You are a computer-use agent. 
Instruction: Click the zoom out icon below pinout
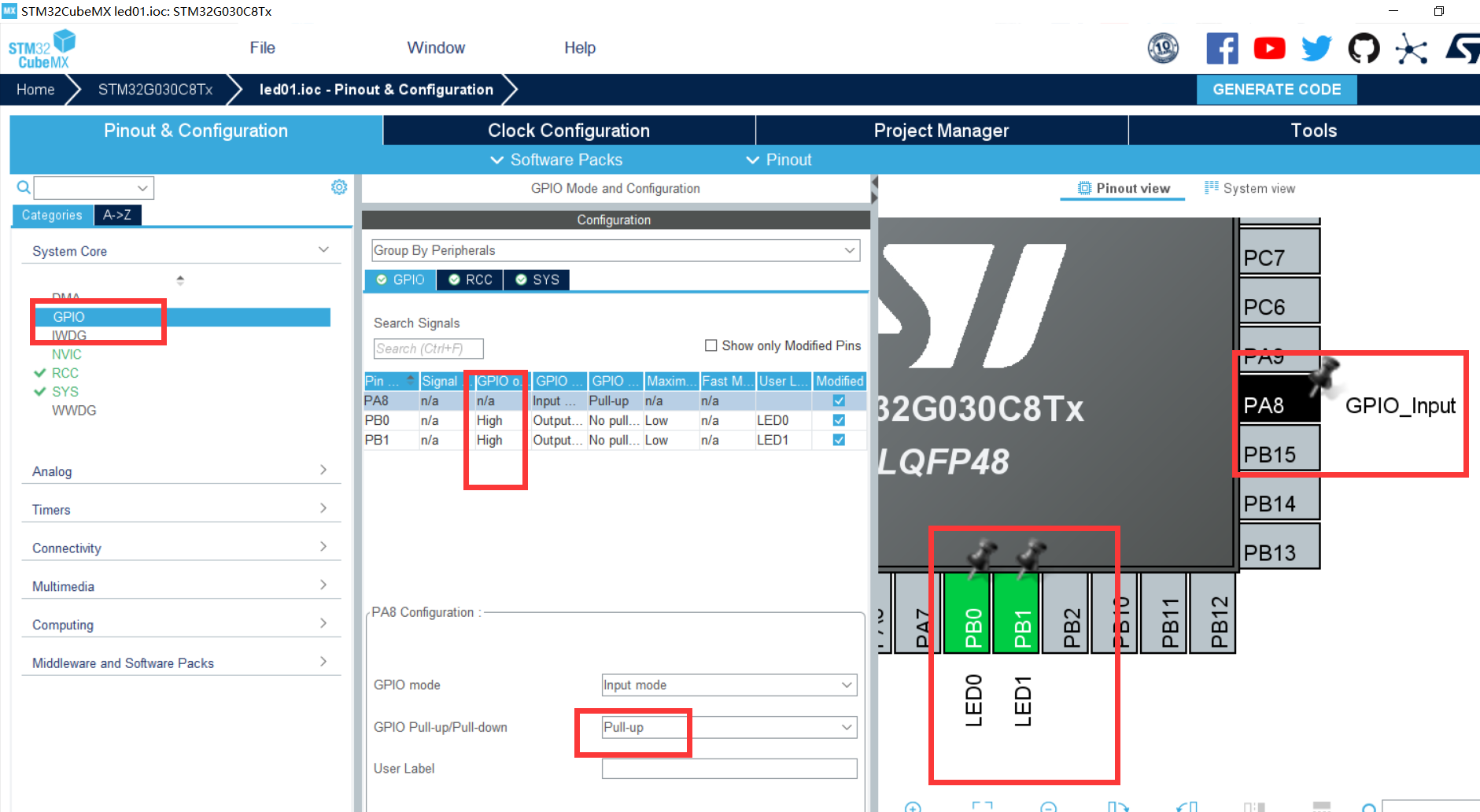(x=1048, y=807)
